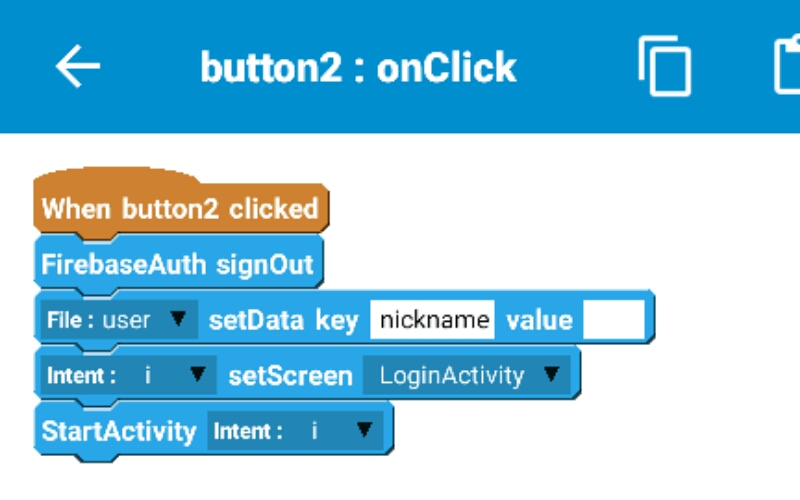Open the File user dropdown arrow
This screenshot has height=500, width=800.
tap(178, 319)
